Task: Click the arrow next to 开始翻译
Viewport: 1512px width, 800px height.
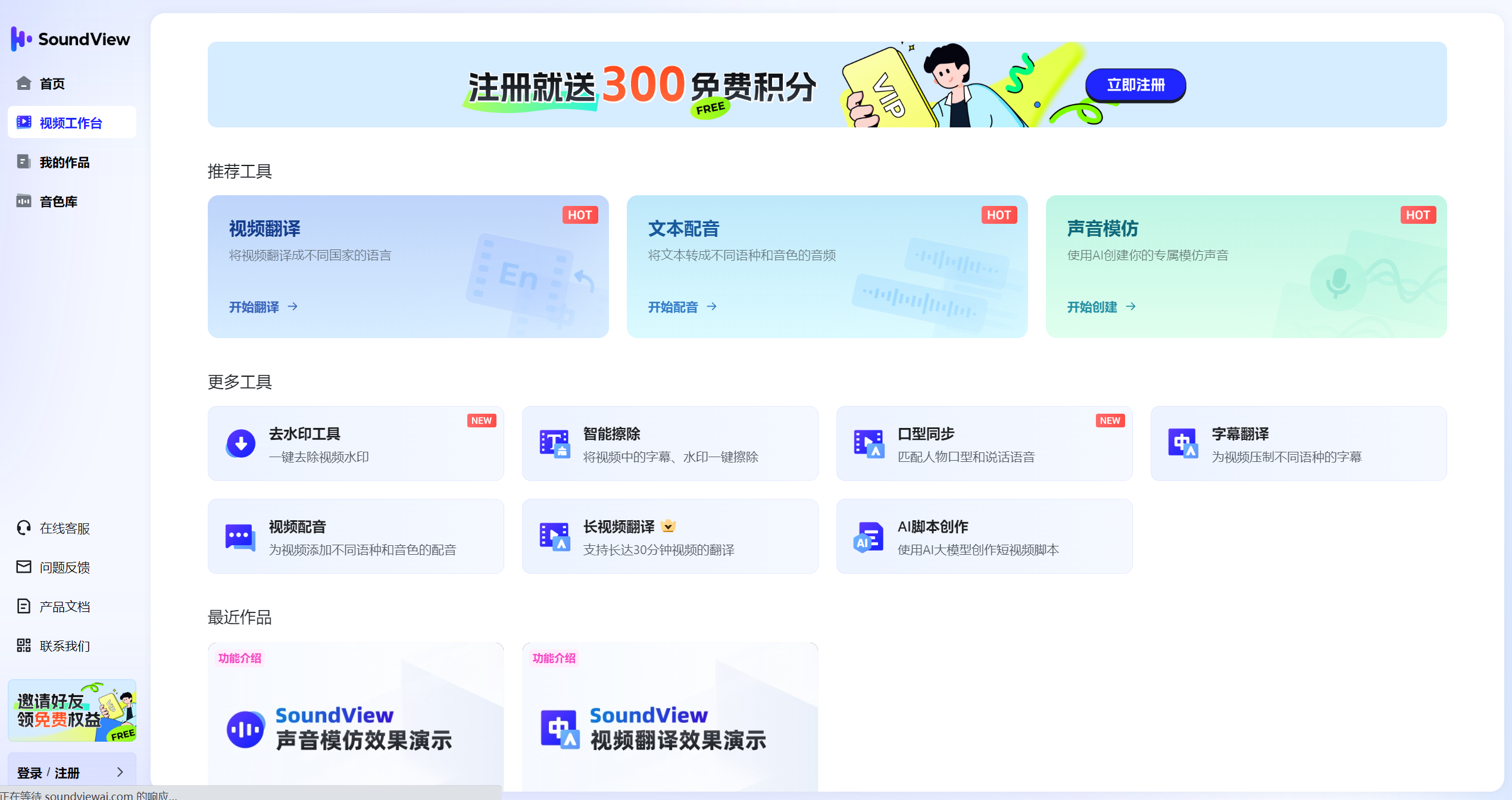Action: pyautogui.click(x=293, y=307)
